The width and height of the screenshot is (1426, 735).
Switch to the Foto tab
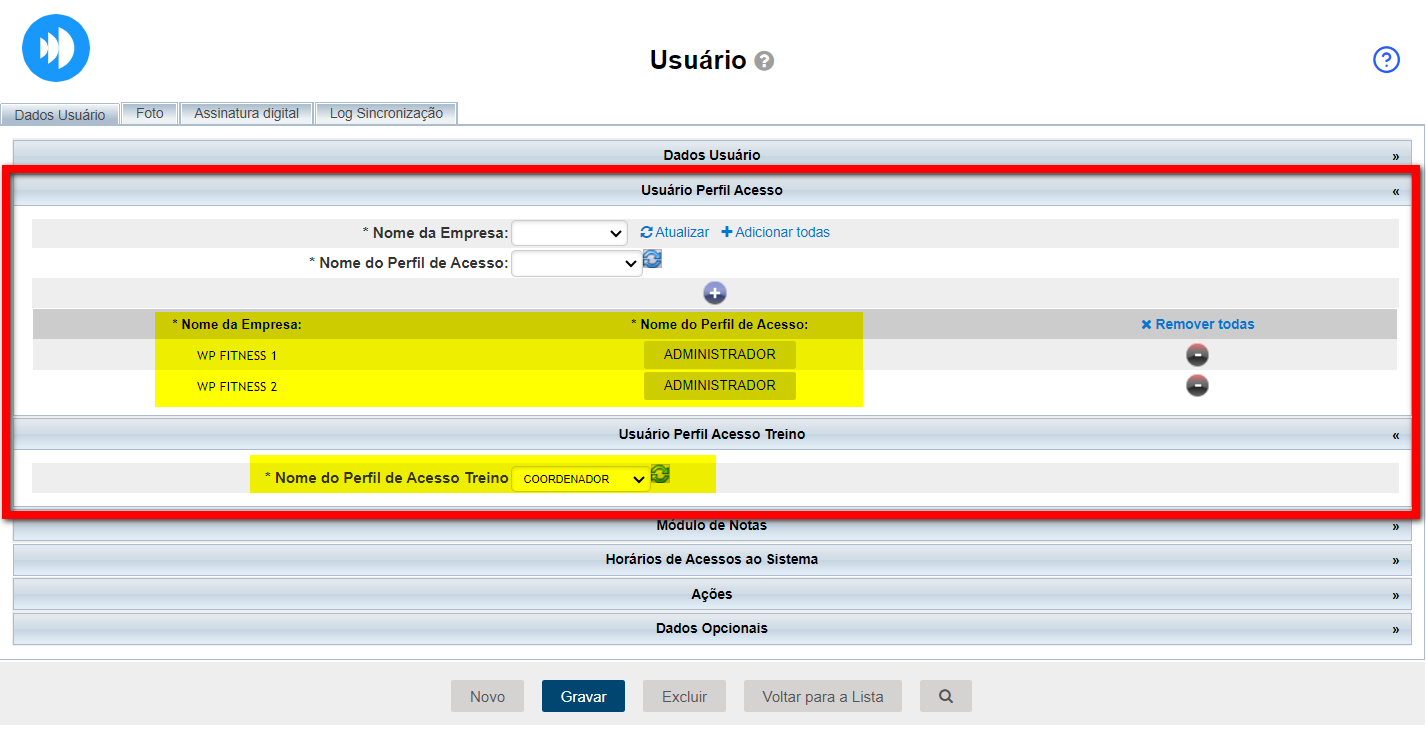pyautogui.click(x=149, y=113)
